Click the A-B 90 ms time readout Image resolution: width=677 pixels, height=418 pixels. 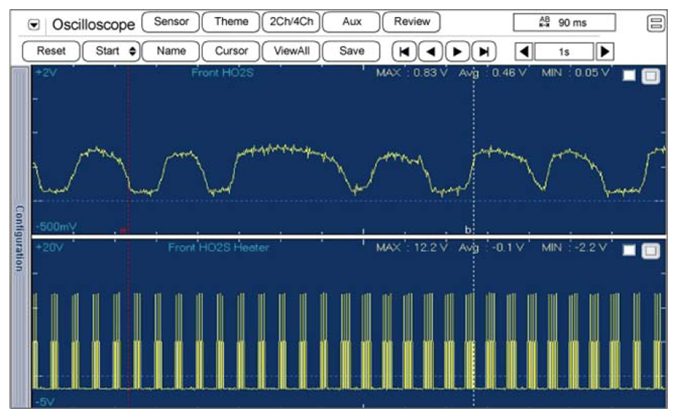[564, 22]
